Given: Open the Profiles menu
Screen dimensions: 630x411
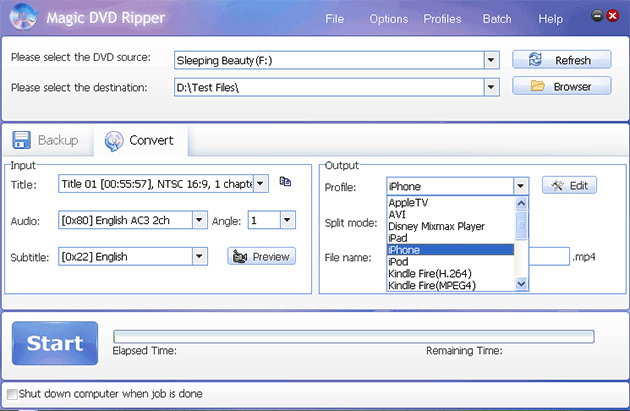Looking at the screenshot, I should click(442, 19).
